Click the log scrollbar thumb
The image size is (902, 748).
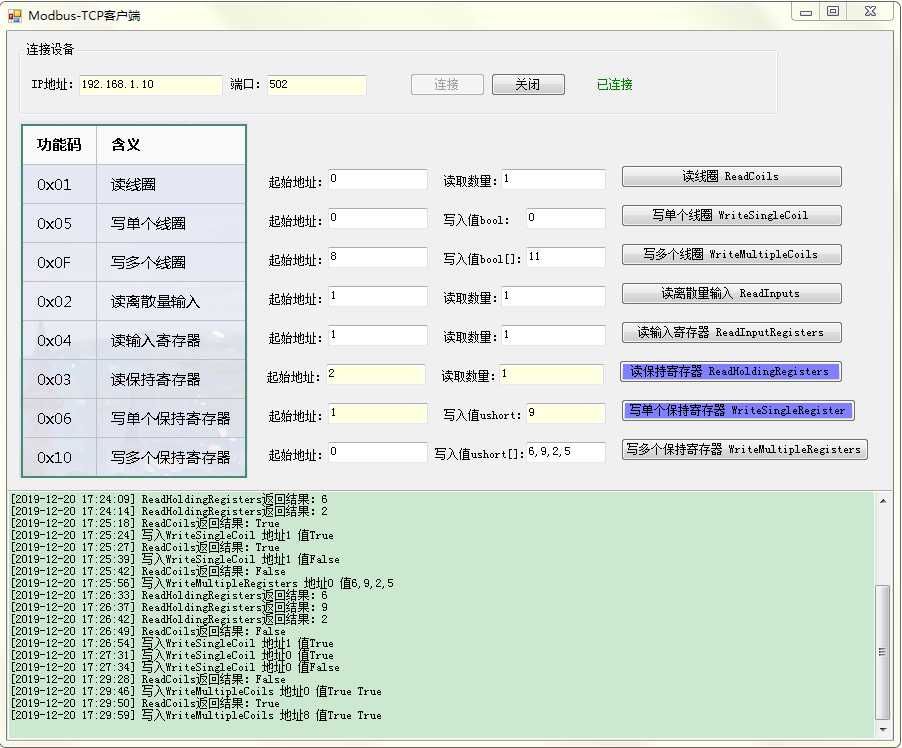click(882, 652)
